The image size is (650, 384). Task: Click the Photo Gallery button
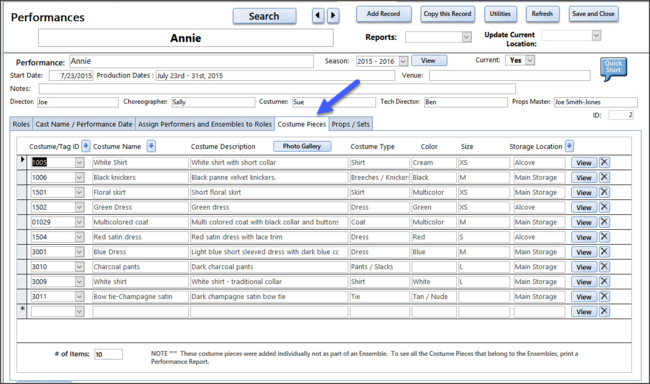(302, 146)
